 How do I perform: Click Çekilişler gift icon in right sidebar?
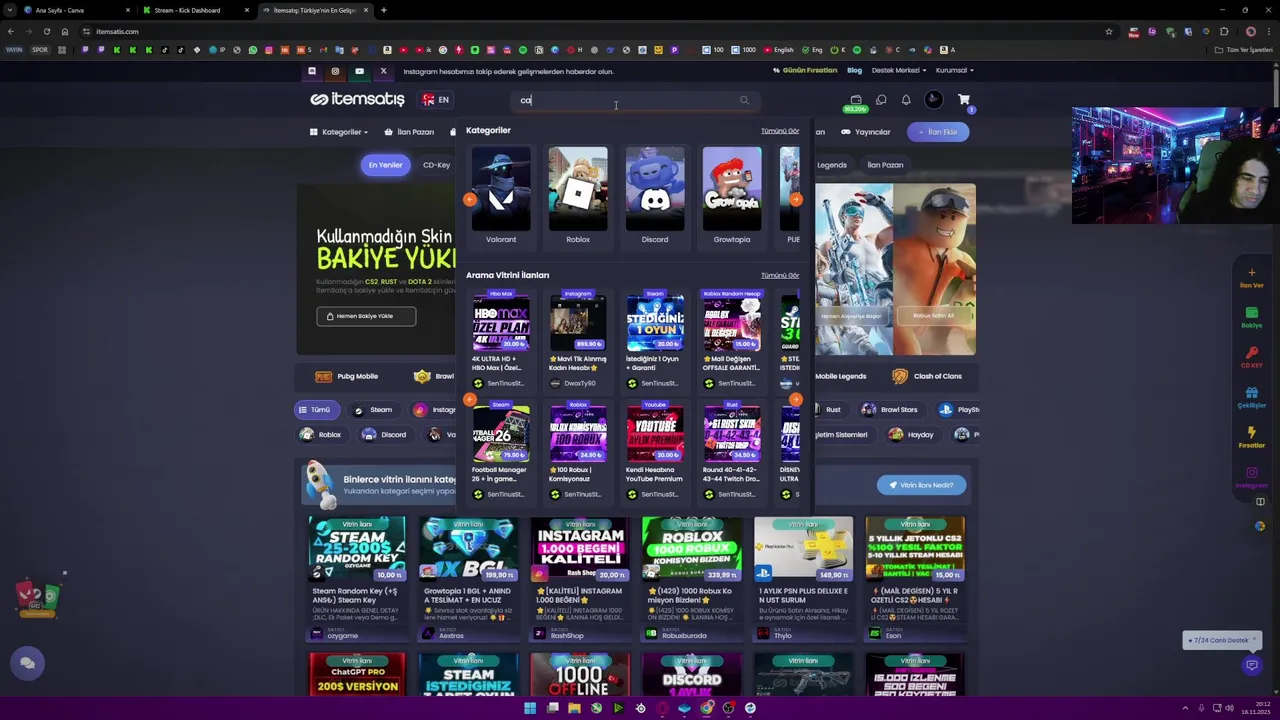click(x=1251, y=393)
